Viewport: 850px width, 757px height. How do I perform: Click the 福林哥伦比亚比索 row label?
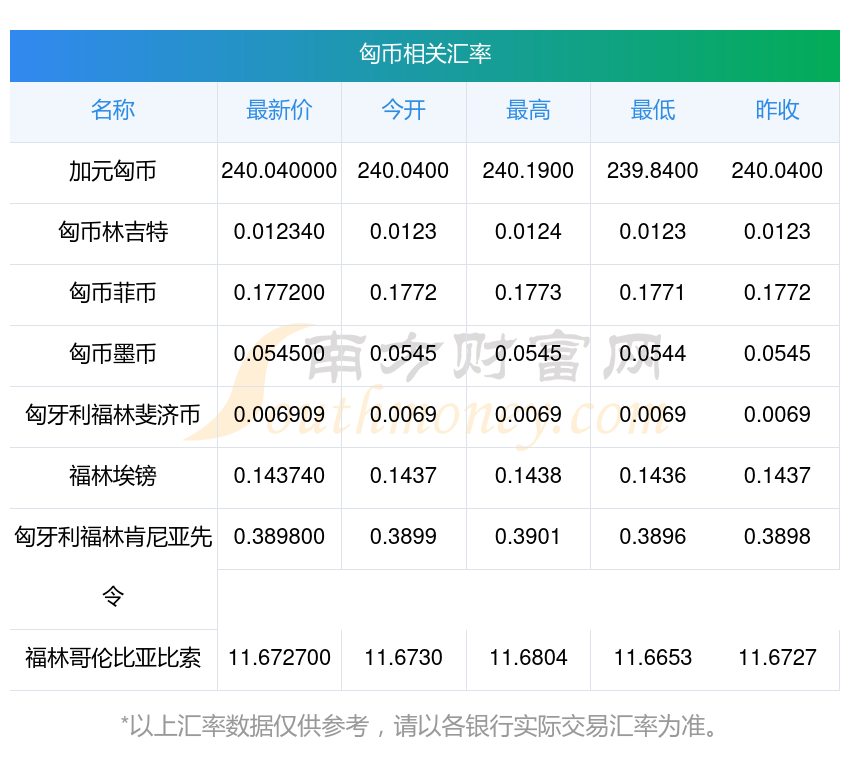click(113, 659)
